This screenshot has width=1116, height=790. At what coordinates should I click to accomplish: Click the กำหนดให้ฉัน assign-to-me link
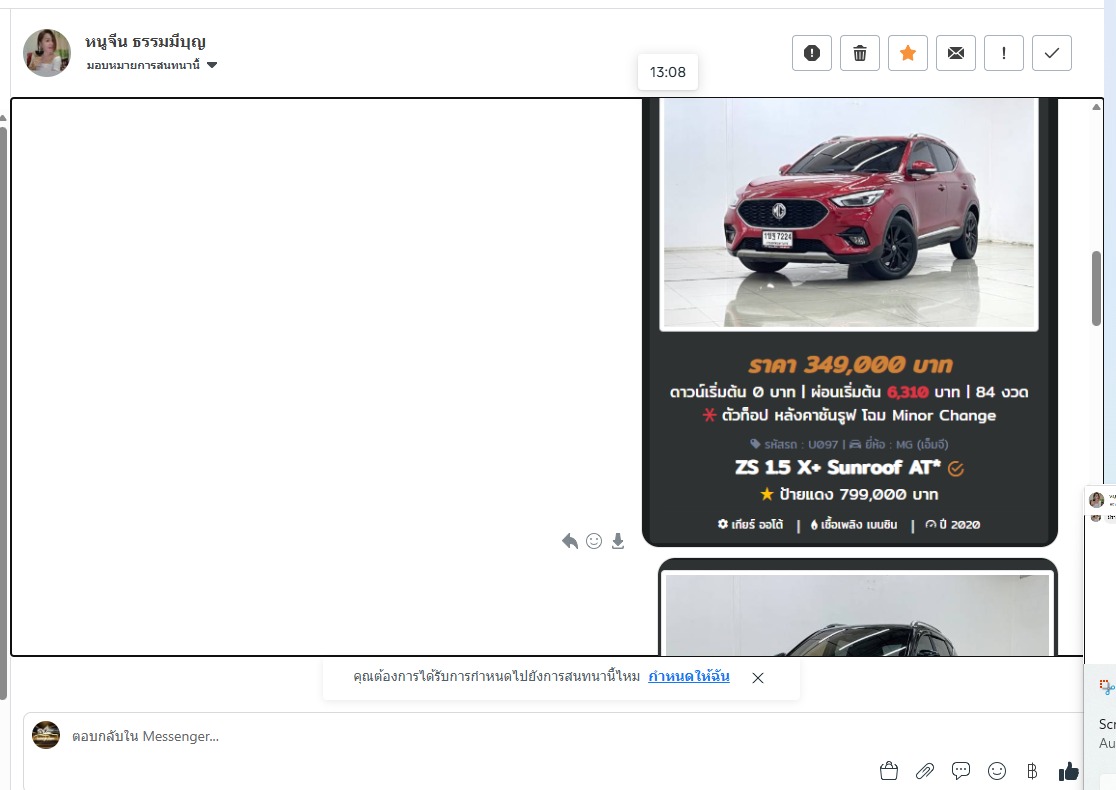point(688,676)
